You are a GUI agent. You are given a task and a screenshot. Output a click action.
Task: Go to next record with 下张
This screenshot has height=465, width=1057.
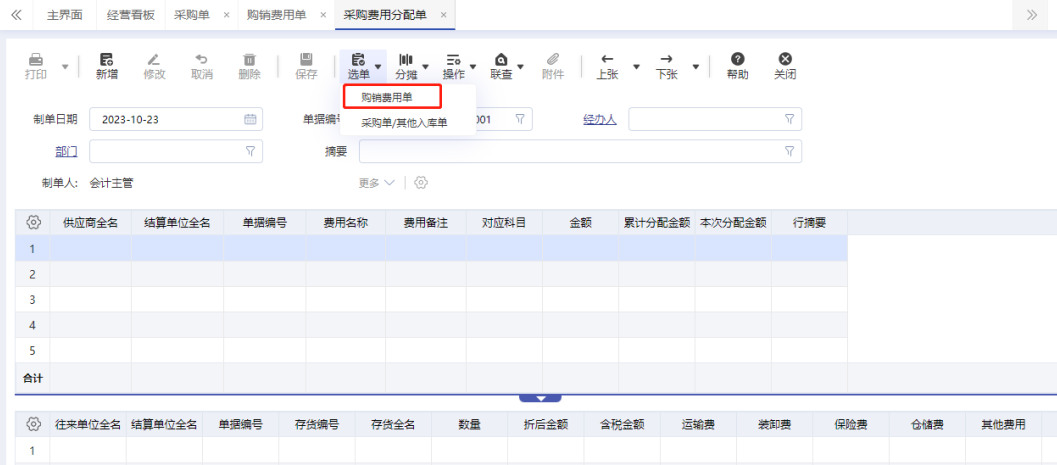pyautogui.click(x=666, y=66)
